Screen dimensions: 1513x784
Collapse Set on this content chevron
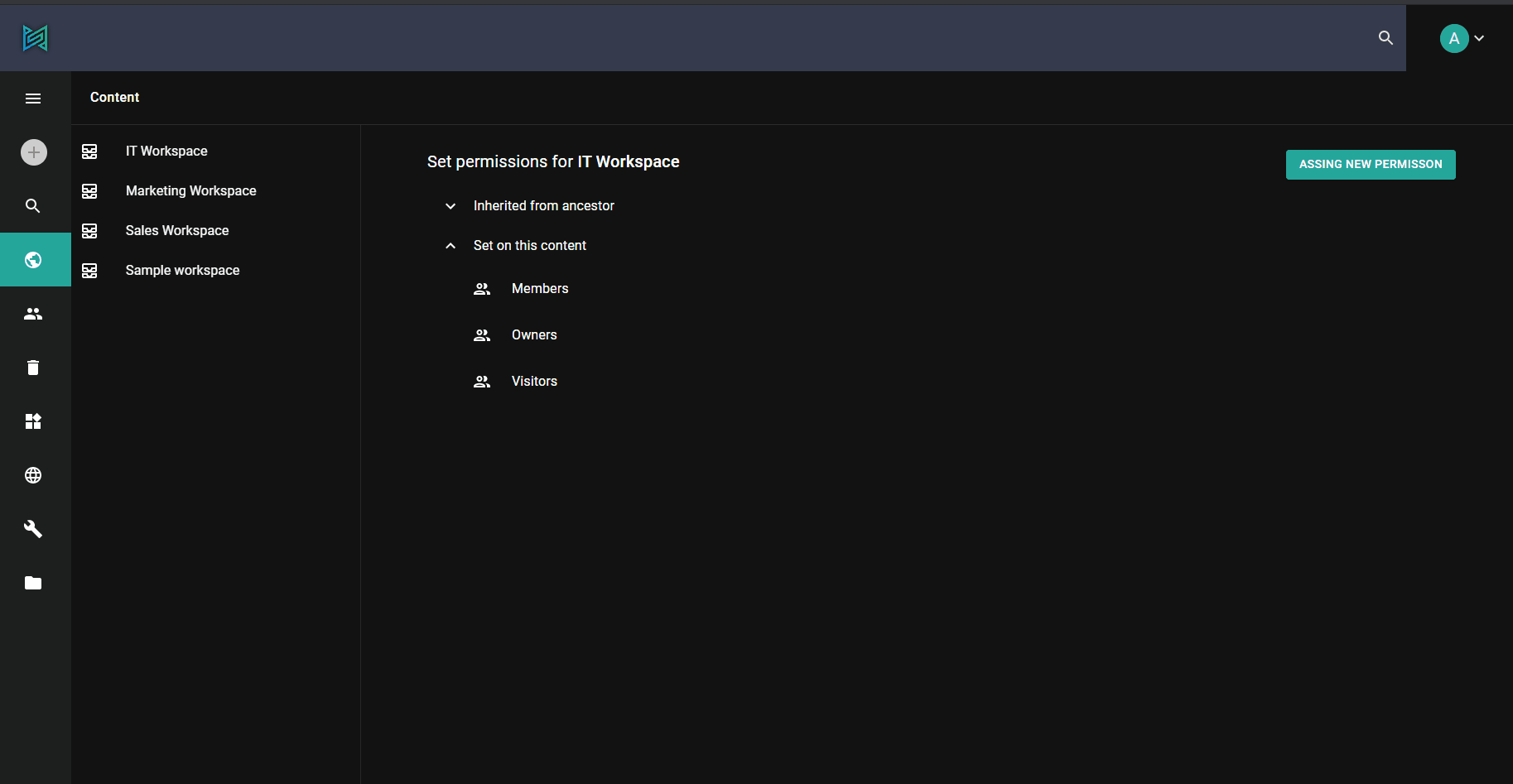click(451, 246)
